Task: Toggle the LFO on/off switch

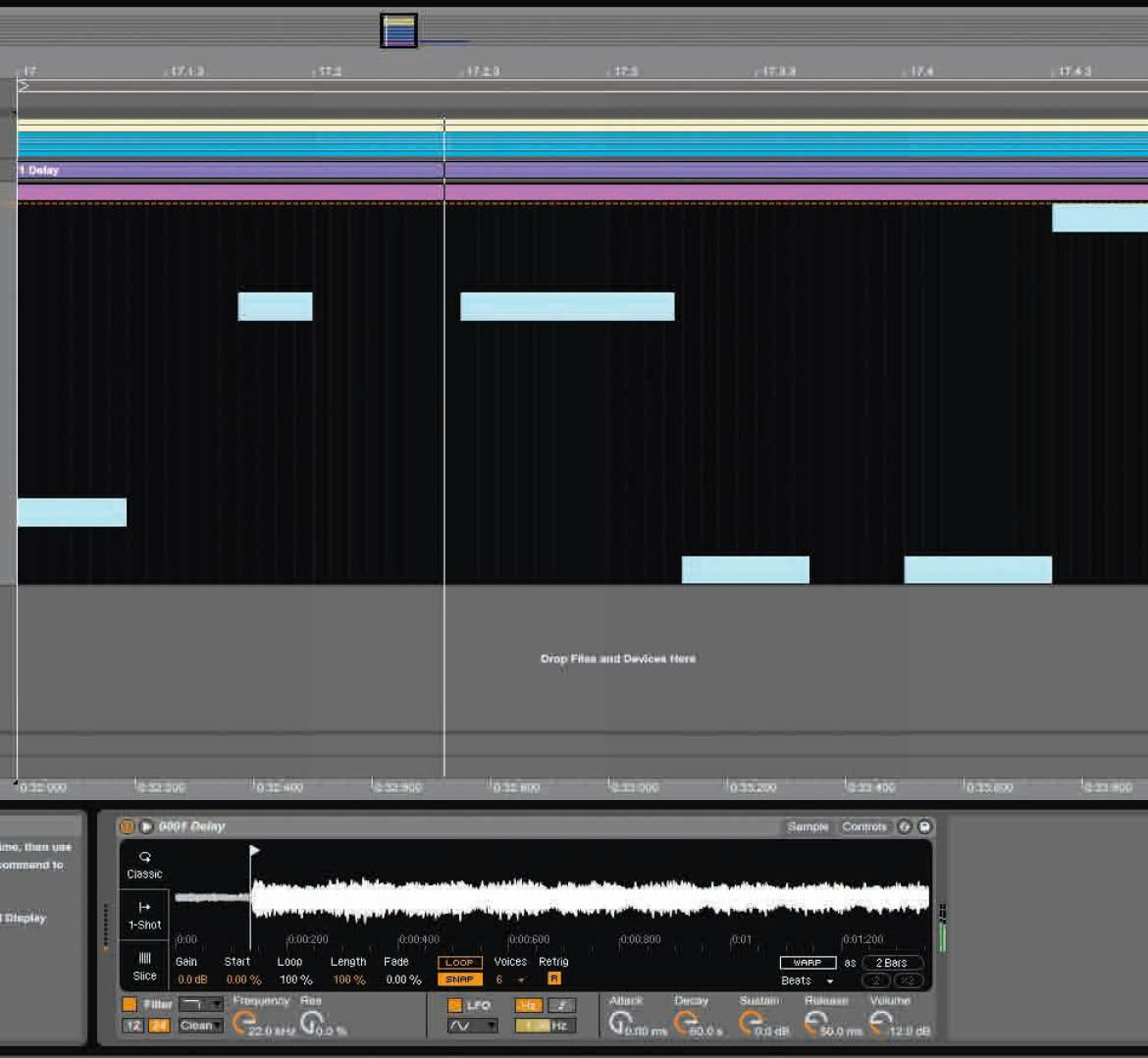Action: tap(454, 1005)
